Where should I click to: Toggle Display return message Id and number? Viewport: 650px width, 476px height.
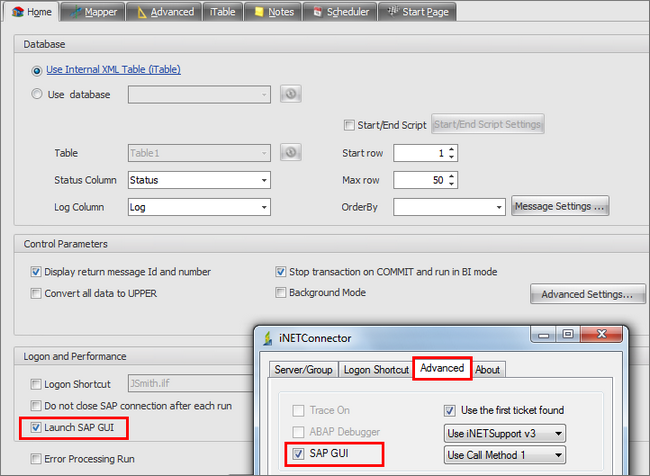point(36,272)
